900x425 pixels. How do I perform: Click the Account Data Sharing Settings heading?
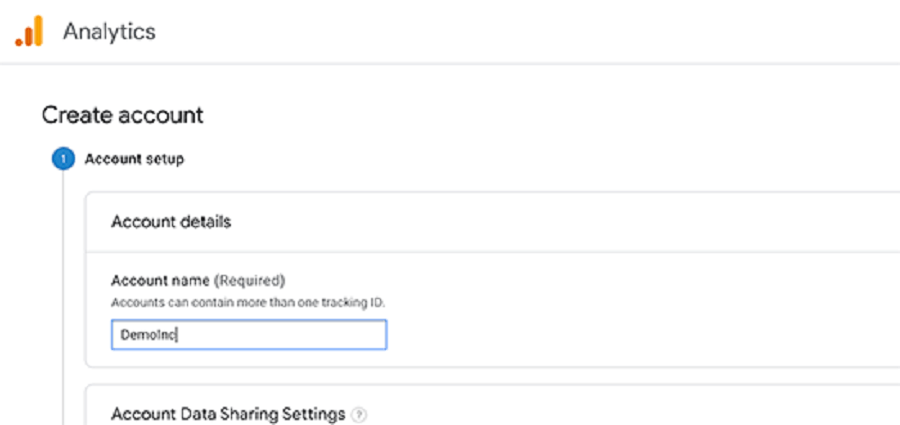(x=228, y=414)
